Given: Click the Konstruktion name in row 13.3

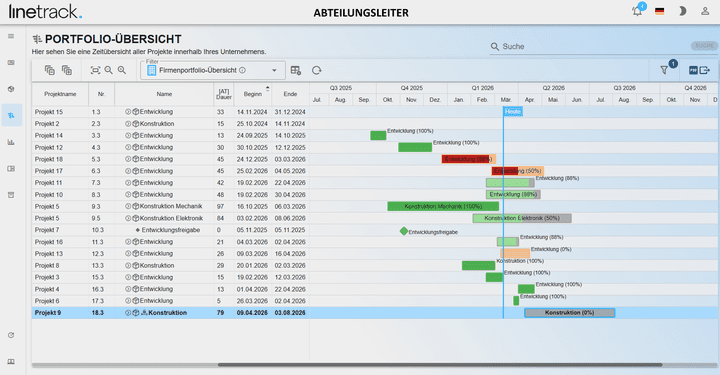Looking at the screenshot, I should pos(157,266).
